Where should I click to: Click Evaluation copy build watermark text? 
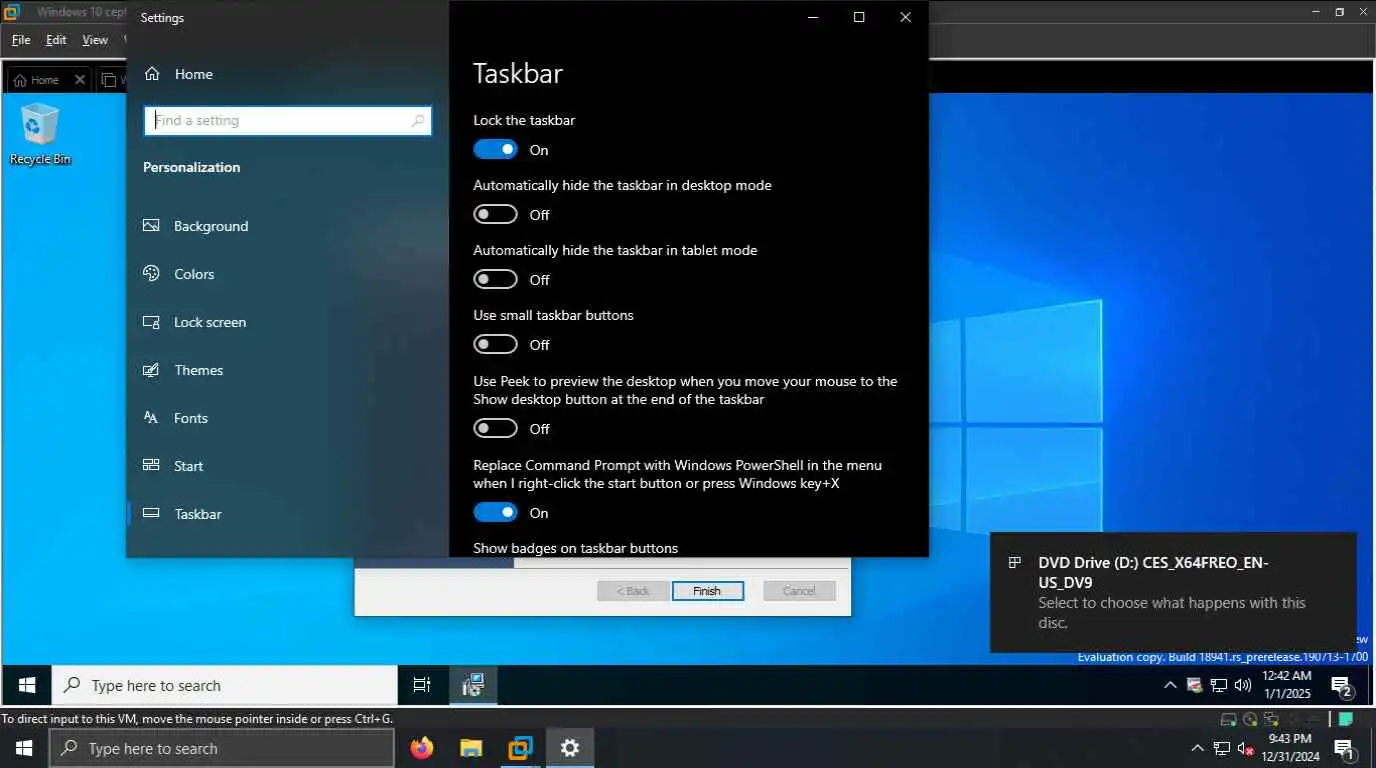pyautogui.click(x=1222, y=657)
